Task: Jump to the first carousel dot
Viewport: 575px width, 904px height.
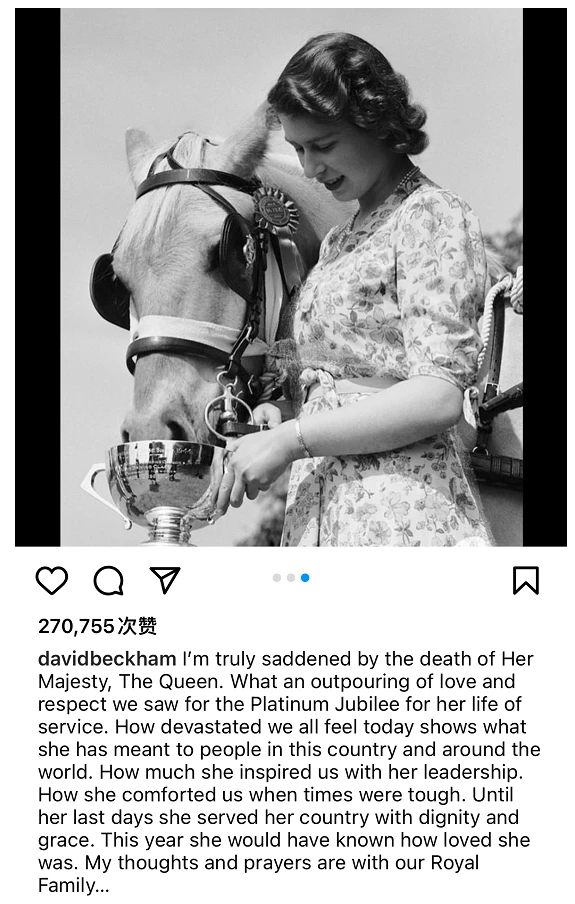Action: click(277, 578)
